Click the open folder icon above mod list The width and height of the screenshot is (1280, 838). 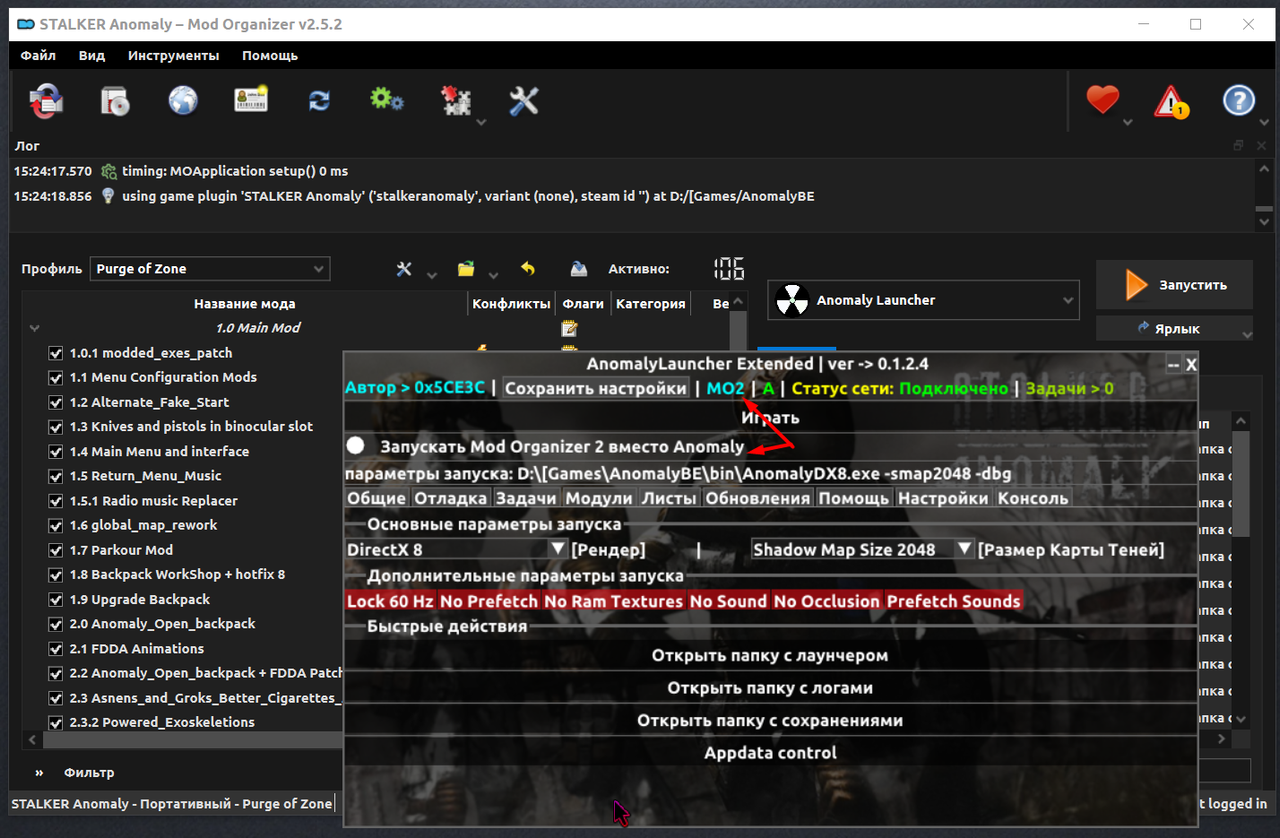pos(466,269)
